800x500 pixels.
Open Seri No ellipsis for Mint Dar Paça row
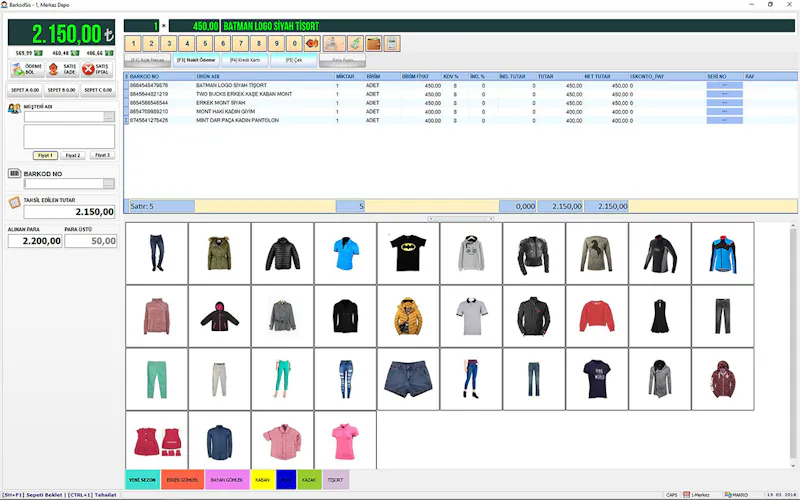coord(724,120)
